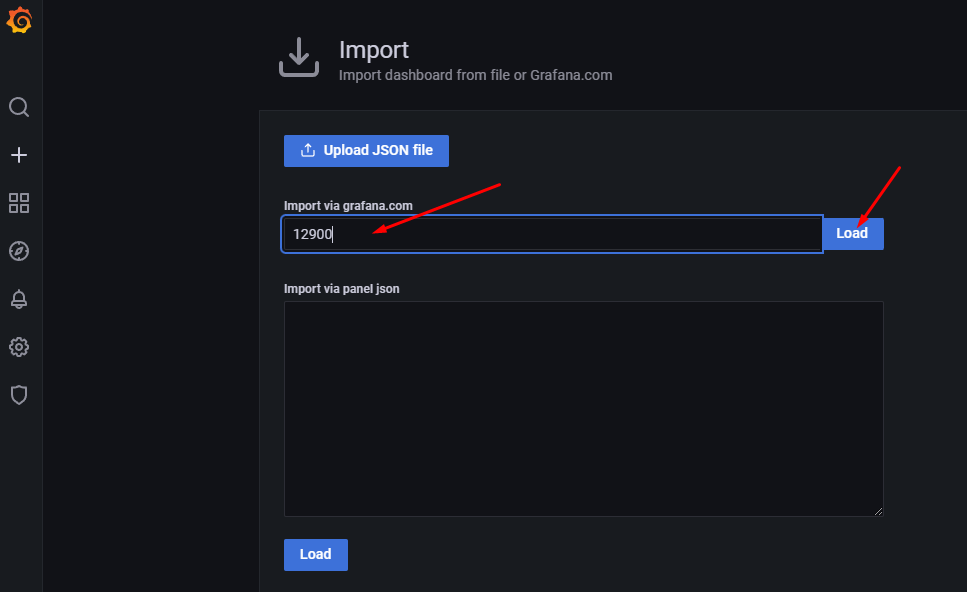Open the Server Admin shield icon

[19, 395]
